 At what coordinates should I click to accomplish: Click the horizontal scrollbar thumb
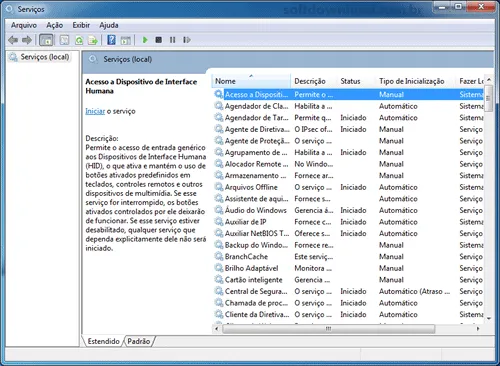(x=328, y=329)
